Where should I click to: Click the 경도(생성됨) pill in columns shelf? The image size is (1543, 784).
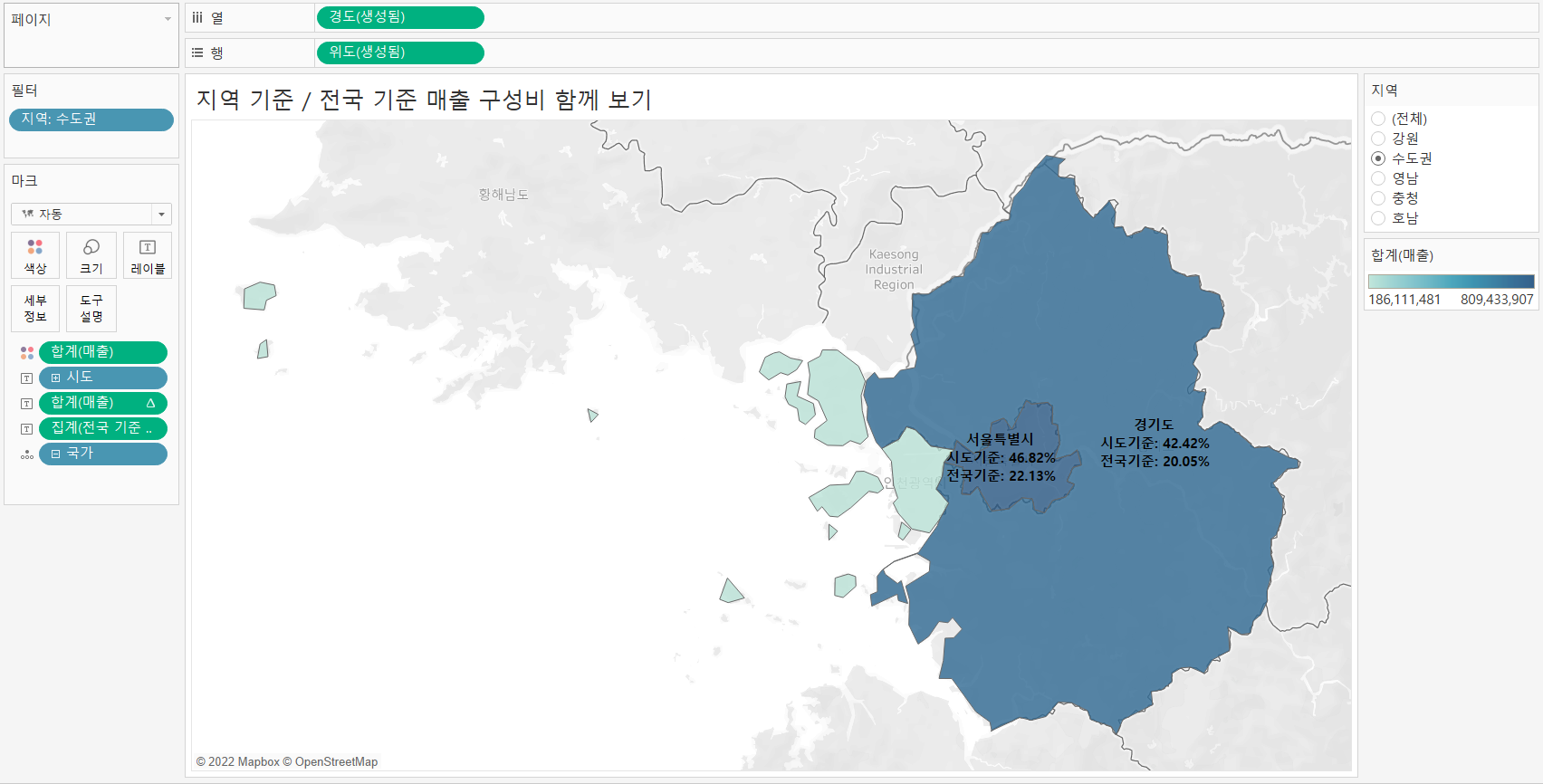pyautogui.click(x=400, y=17)
